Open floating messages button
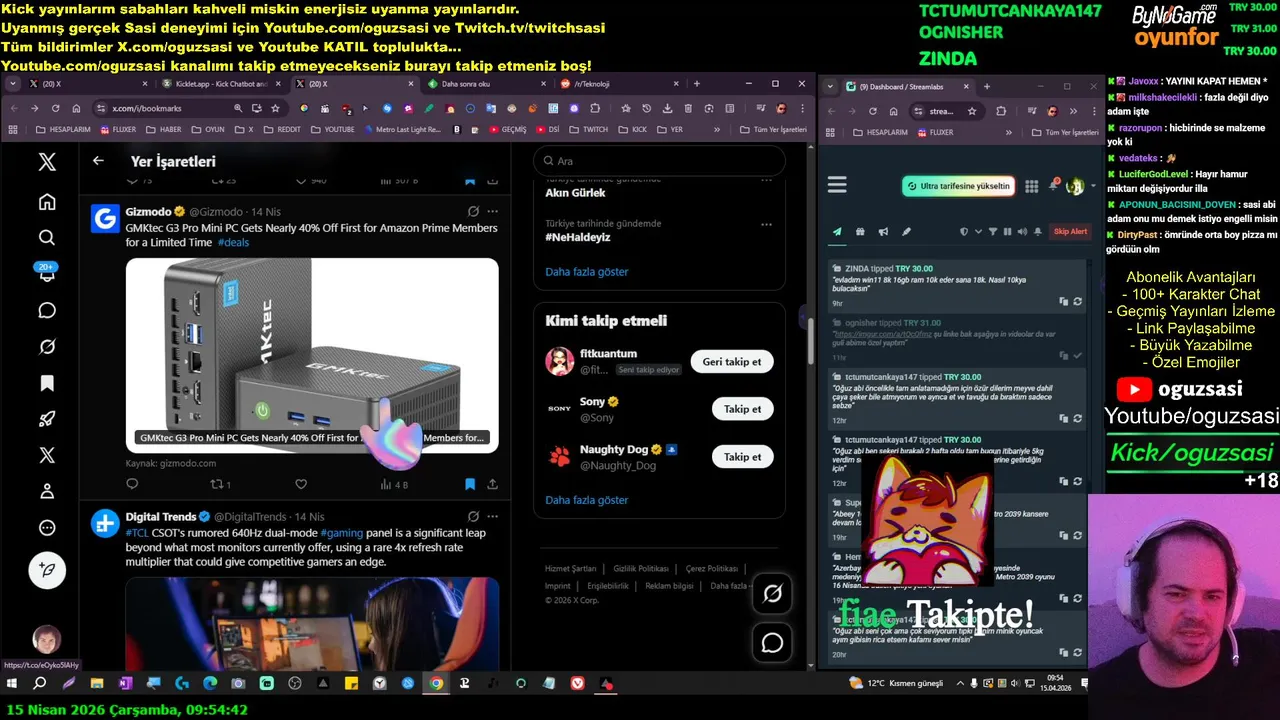1280x720 pixels. point(772,642)
